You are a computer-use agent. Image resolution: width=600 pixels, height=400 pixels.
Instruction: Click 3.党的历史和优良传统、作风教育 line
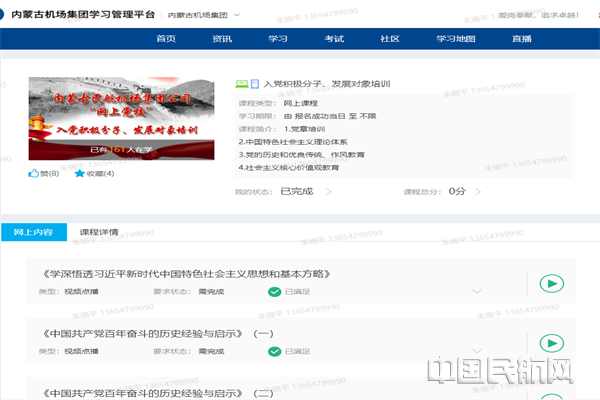point(301,155)
